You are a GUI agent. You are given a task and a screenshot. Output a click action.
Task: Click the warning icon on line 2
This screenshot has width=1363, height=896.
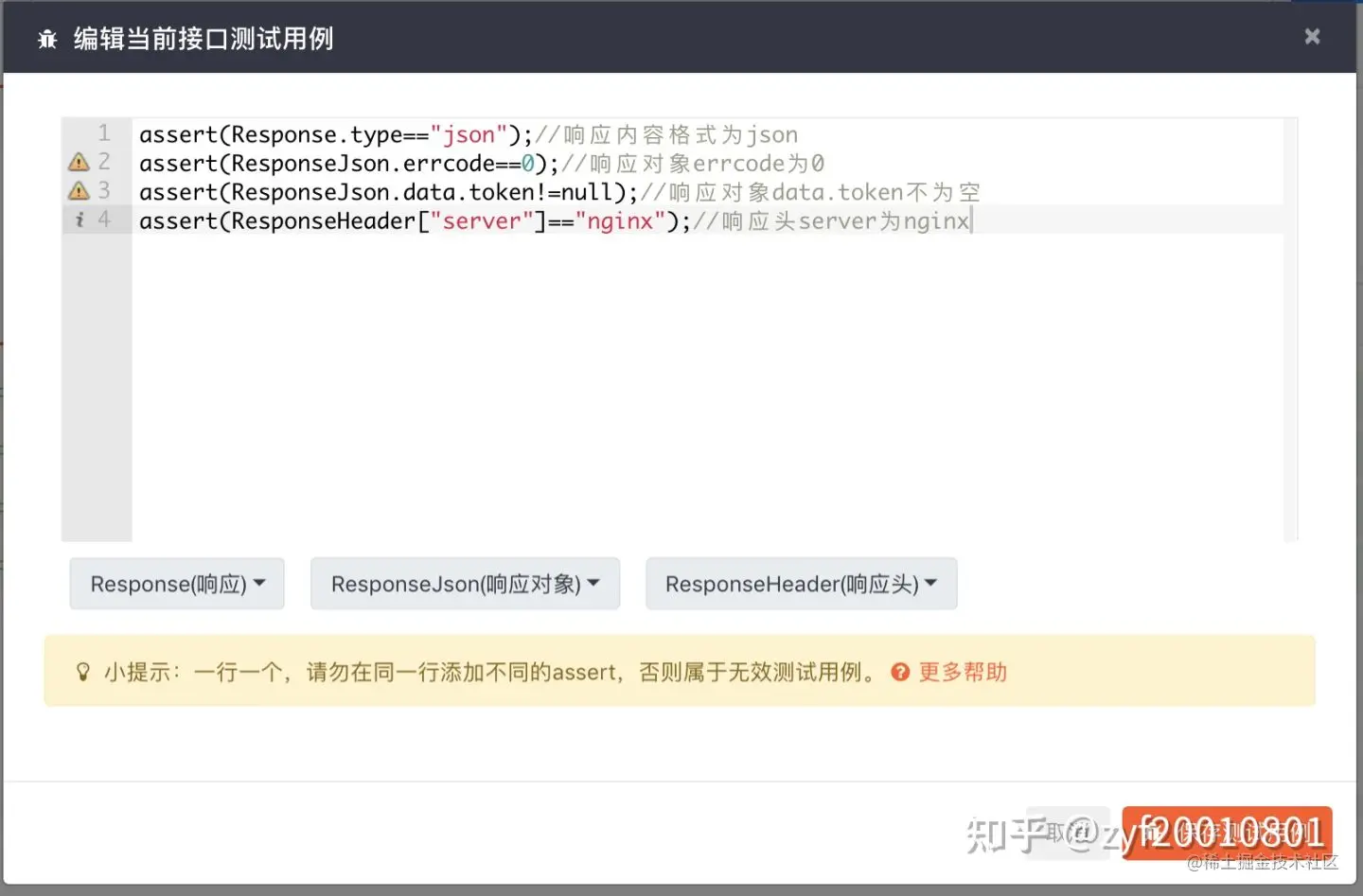tap(79, 162)
